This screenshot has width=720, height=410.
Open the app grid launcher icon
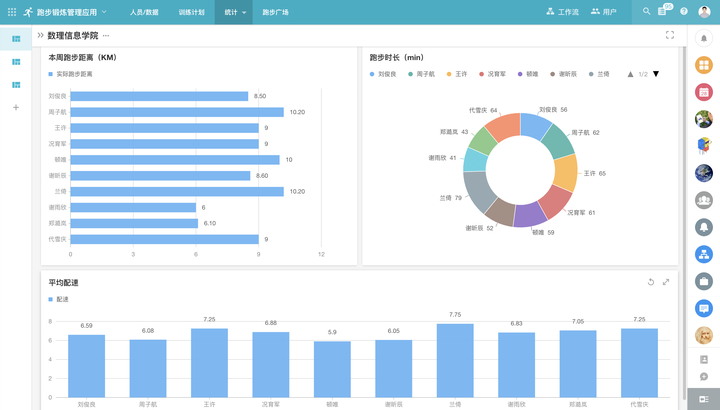coord(12,12)
